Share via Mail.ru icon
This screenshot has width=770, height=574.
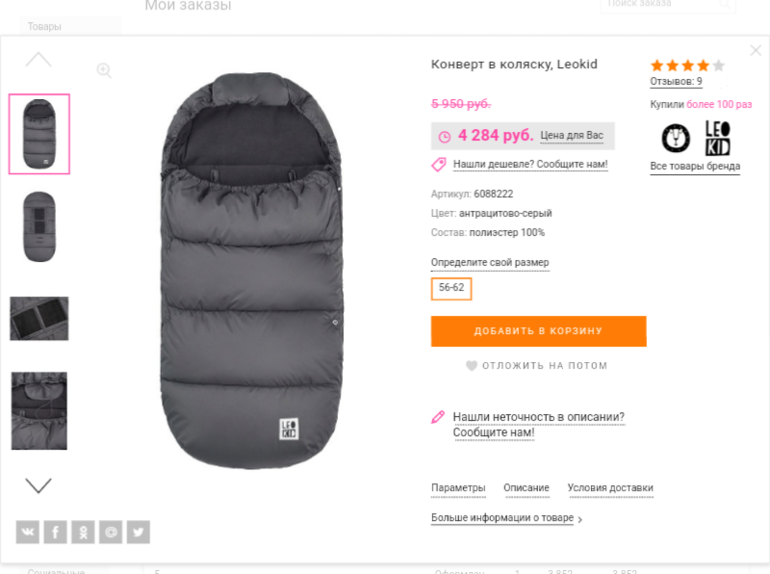111,532
